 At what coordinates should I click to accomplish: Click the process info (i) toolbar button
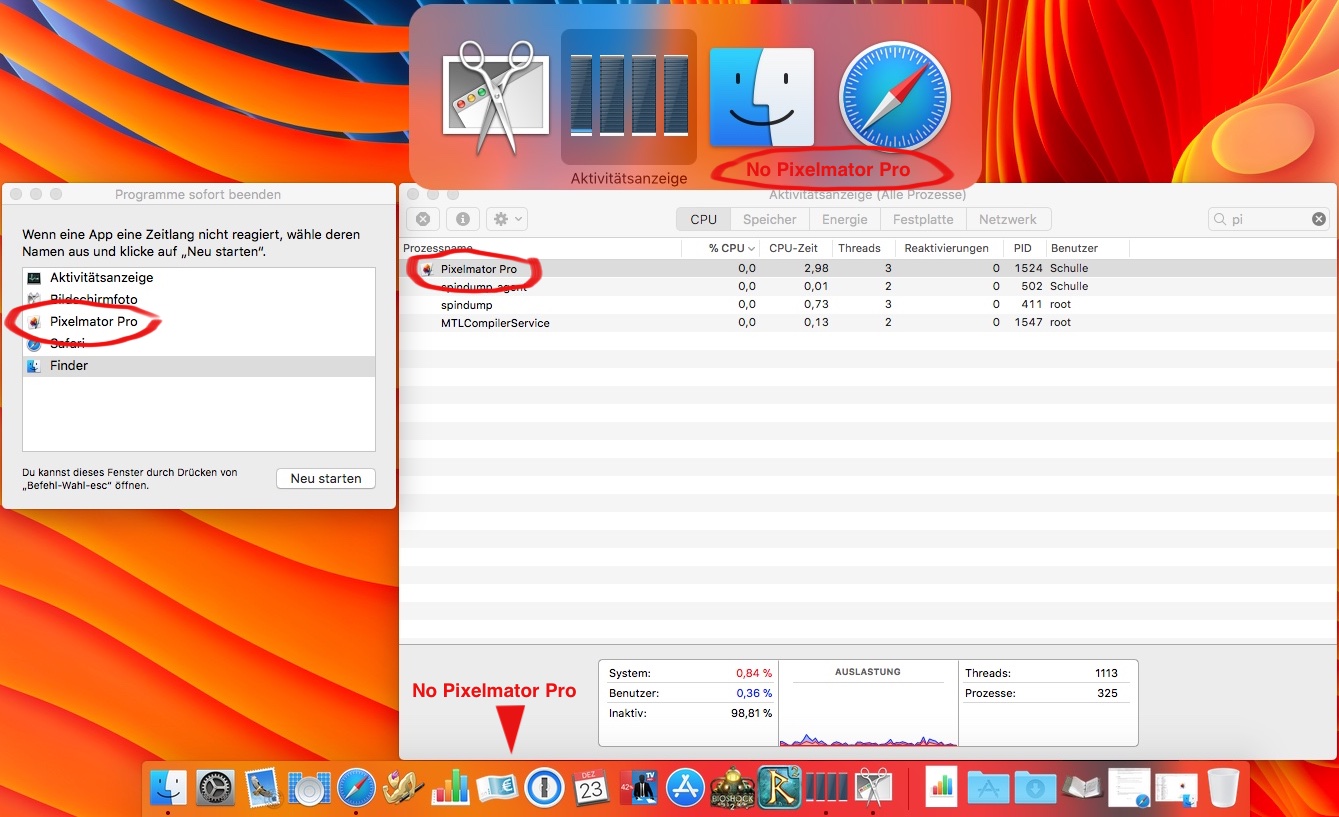pos(463,219)
